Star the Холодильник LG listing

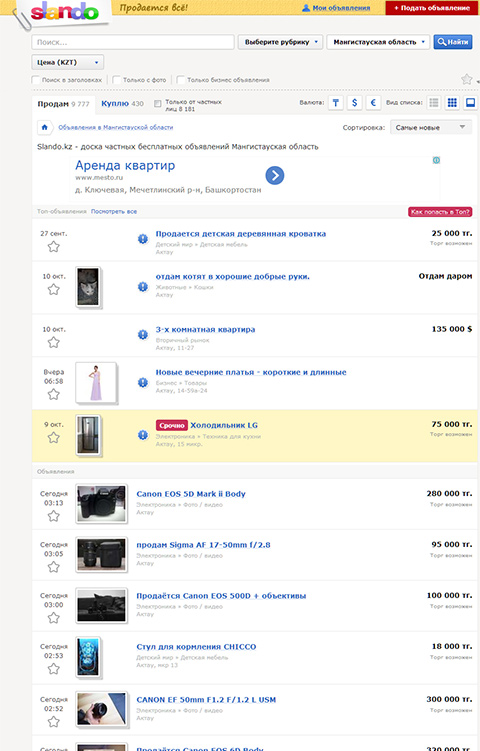(x=54, y=438)
